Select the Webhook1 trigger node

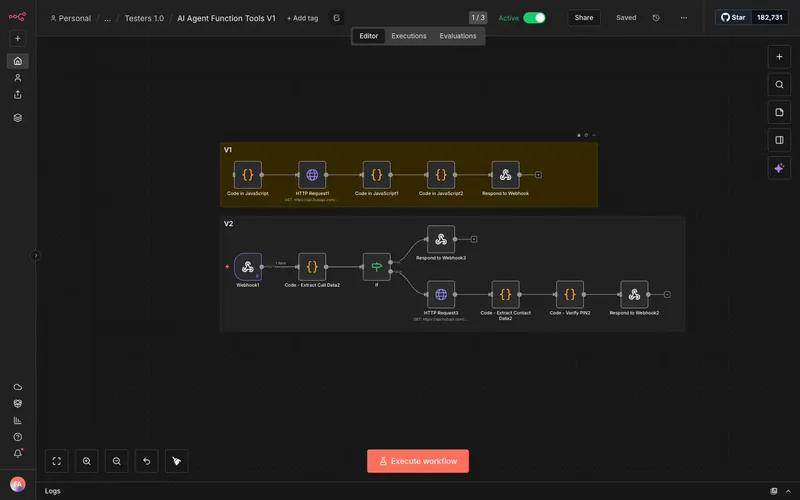tap(248, 267)
